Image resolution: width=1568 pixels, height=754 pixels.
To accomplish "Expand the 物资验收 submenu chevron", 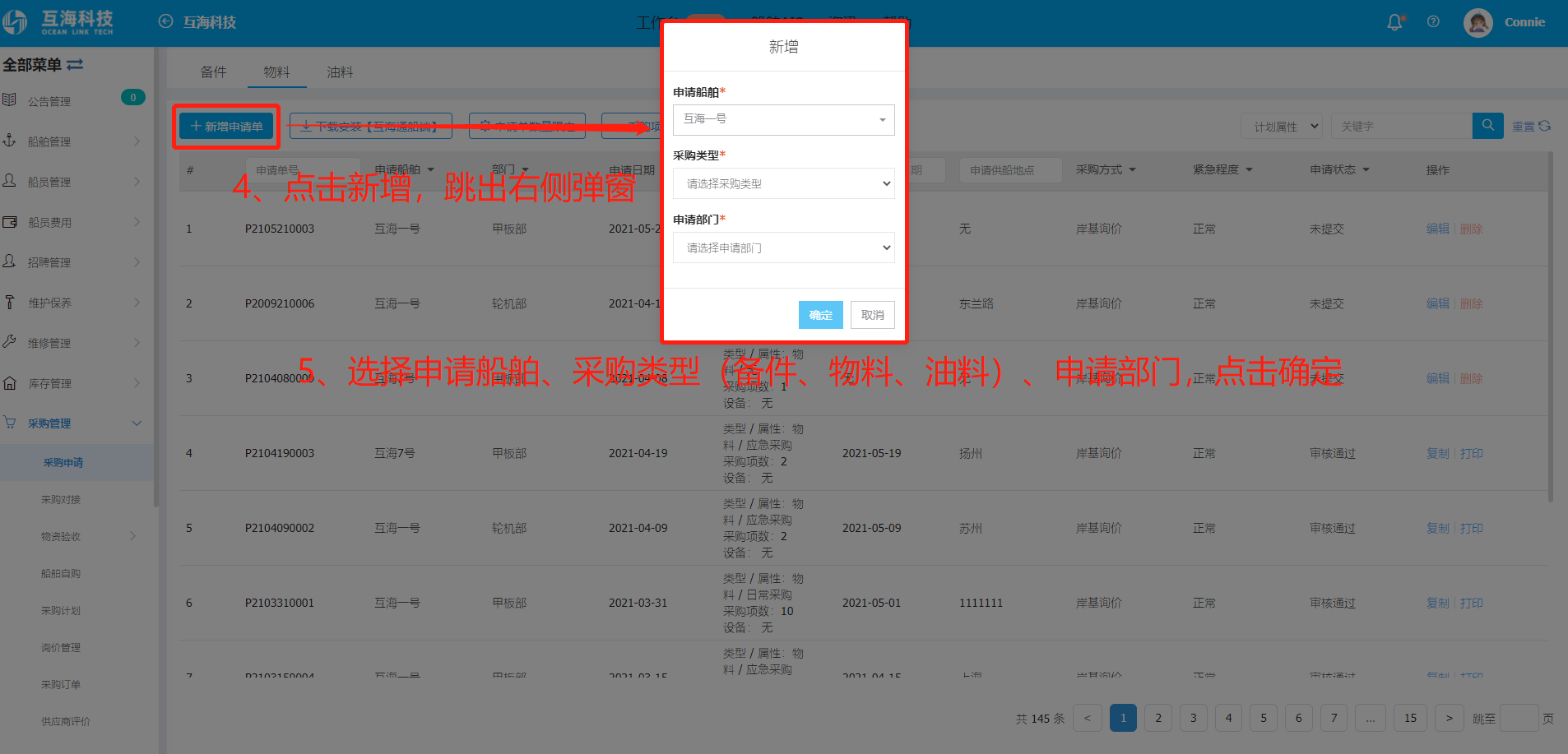I will coord(133,536).
